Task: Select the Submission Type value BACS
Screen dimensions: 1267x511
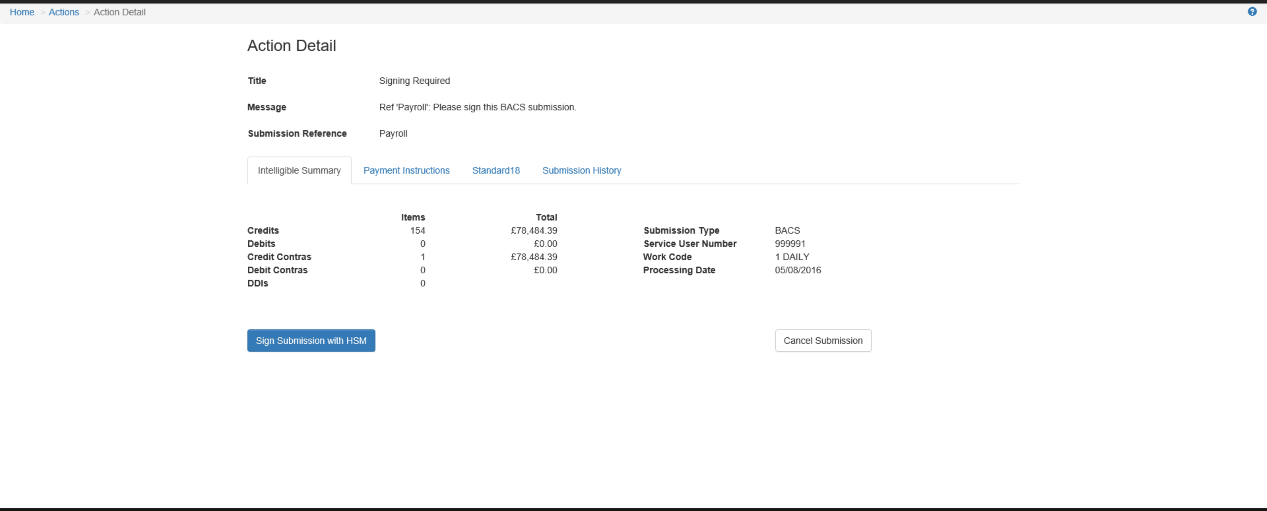Action: [788, 231]
